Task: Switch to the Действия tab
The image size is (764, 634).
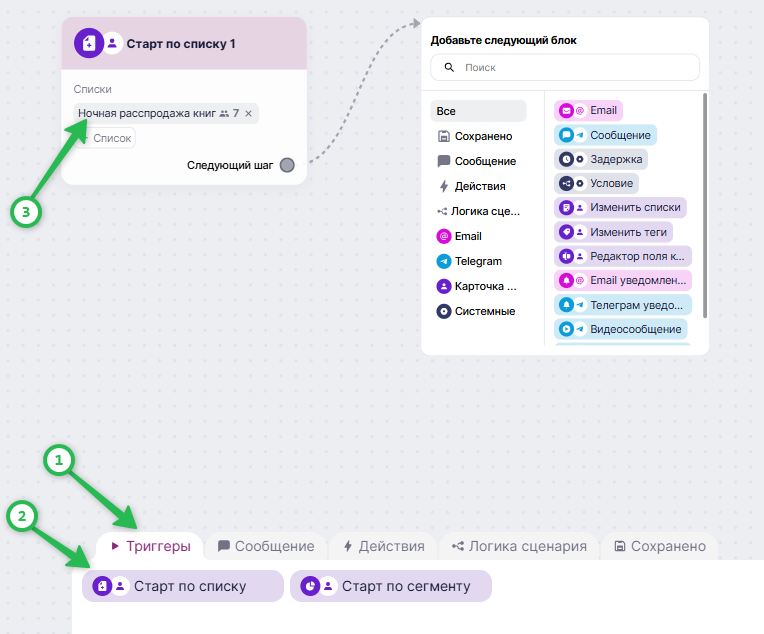Action: tap(383, 546)
